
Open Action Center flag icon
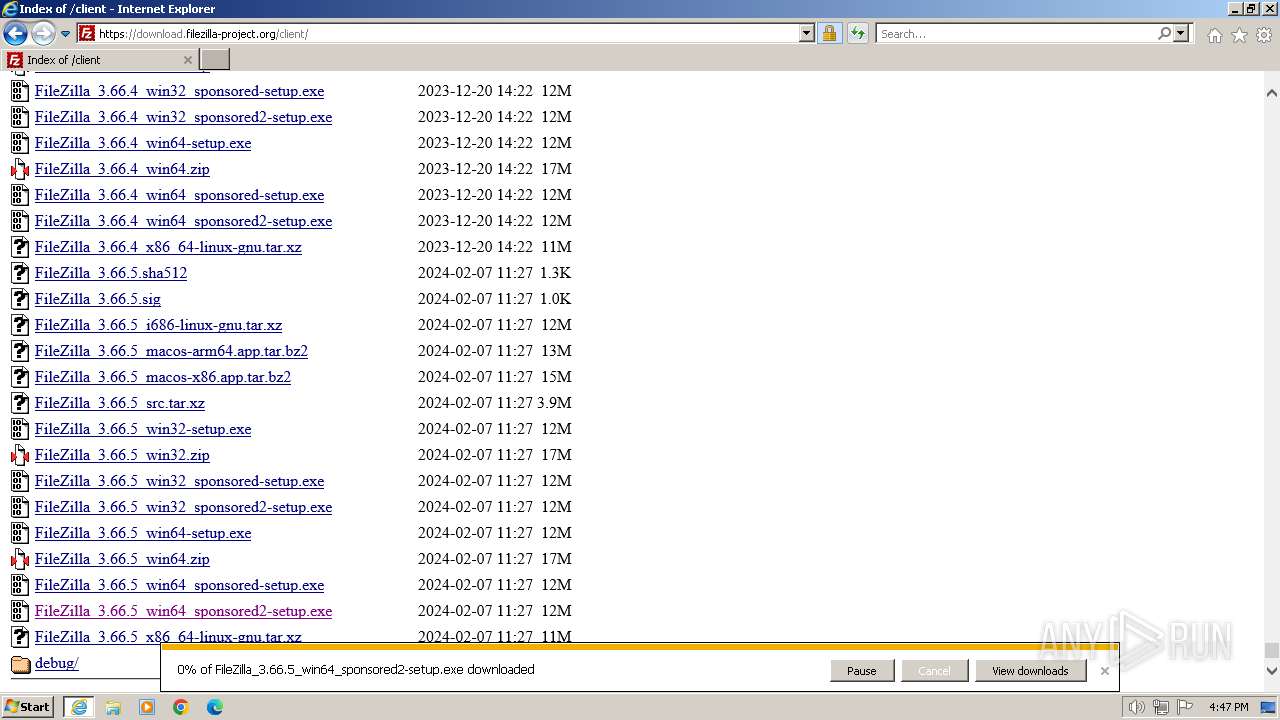coord(1184,707)
